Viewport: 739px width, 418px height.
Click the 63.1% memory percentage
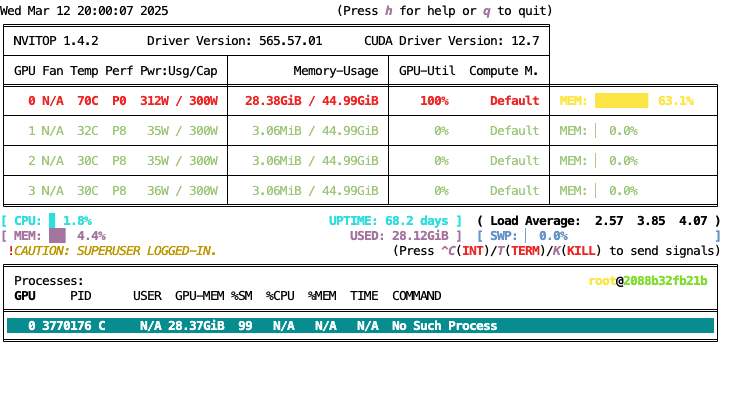[x=676, y=101]
